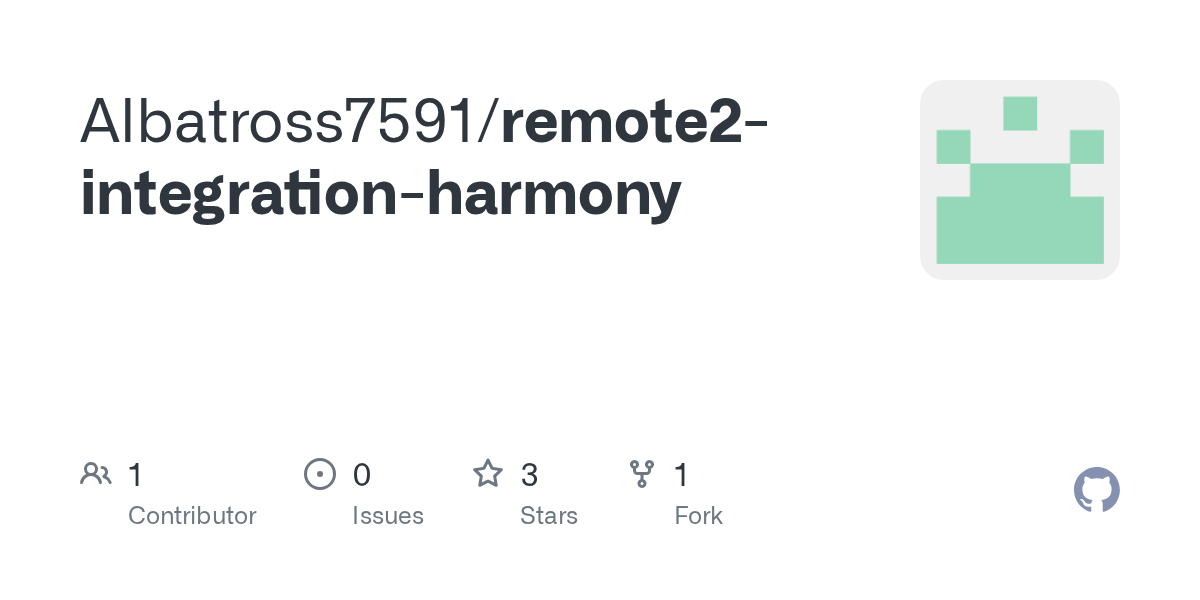Click the small left green square of the identicon
Image resolution: width=1200 pixels, height=600 pixels.
click(953, 147)
